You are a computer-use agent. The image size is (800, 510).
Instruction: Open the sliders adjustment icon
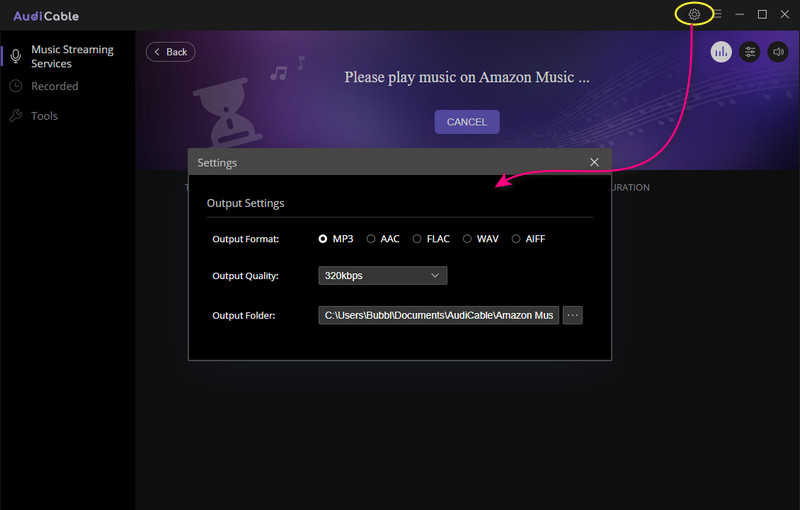coord(749,52)
